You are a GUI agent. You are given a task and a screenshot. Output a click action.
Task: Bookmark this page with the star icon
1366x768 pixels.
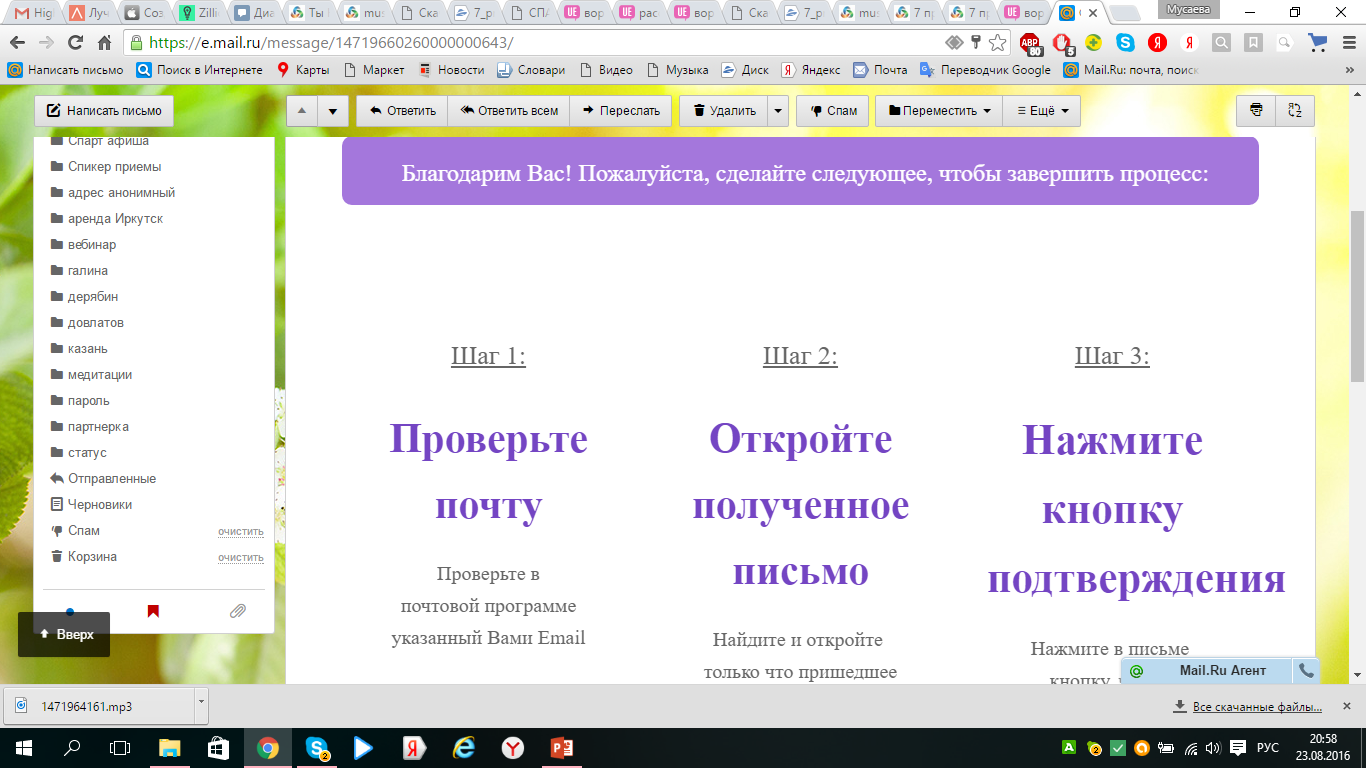(x=997, y=43)
